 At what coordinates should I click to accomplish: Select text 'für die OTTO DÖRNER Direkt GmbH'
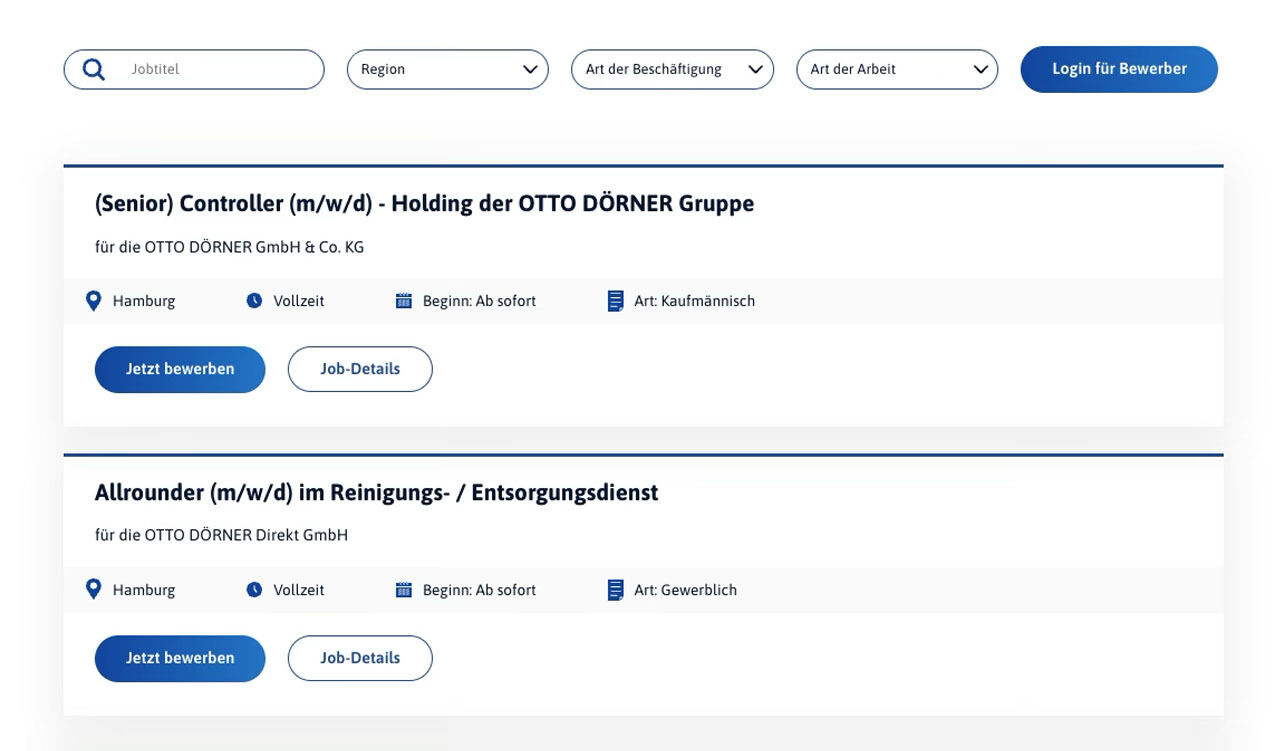pyautogui.click(x=221, y=535)
